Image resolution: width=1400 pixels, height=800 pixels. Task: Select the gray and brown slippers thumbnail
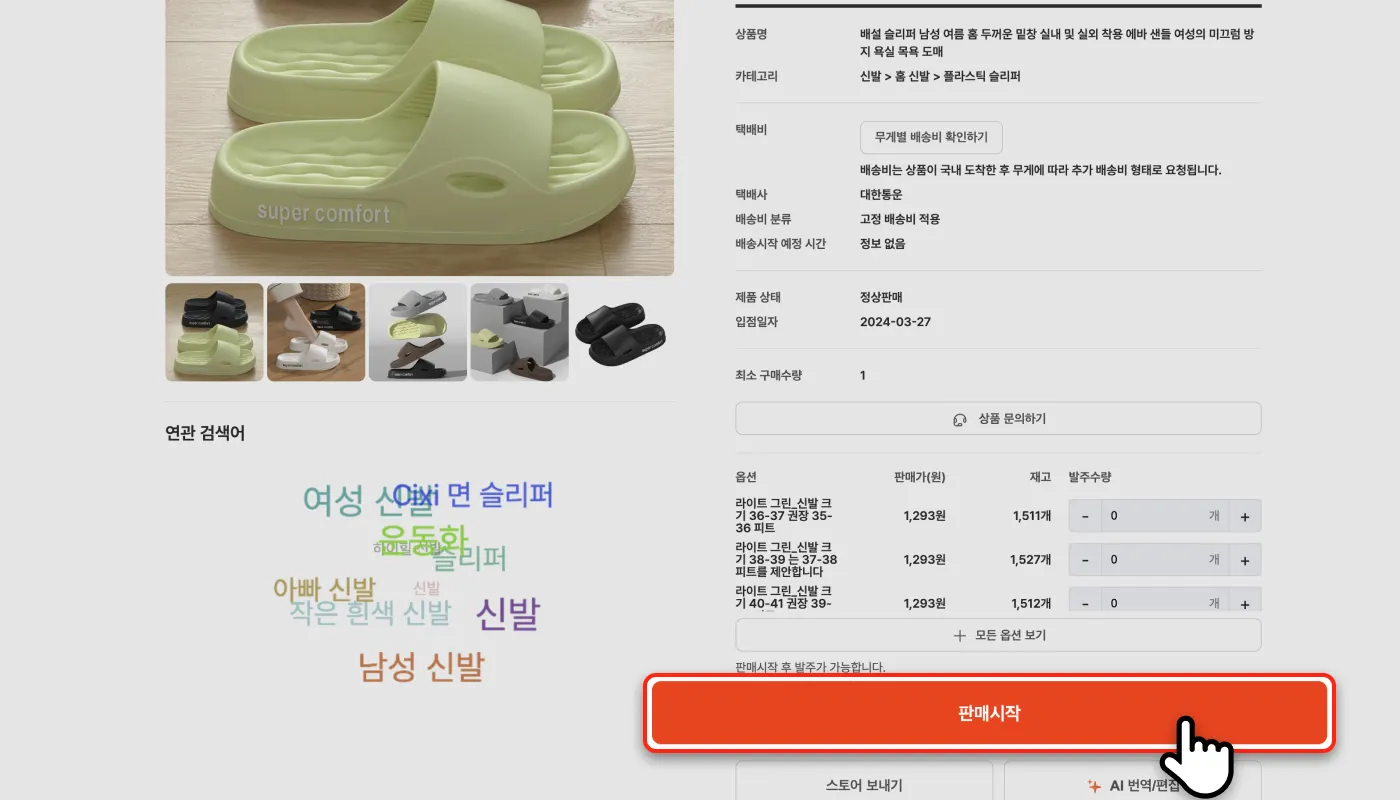[x=418, y=332]
